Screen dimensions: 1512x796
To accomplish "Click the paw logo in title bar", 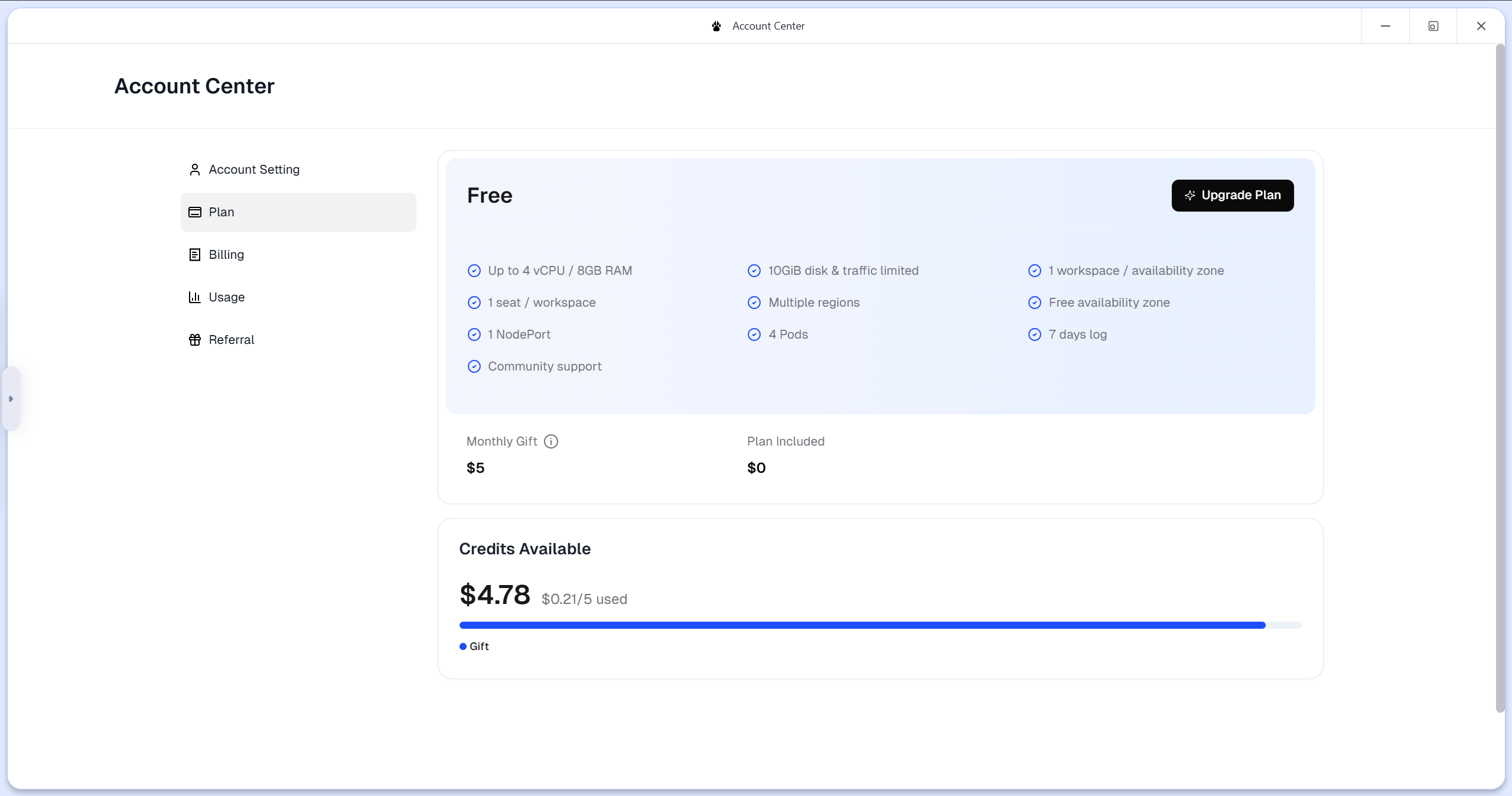I will (x=716, y=26).
